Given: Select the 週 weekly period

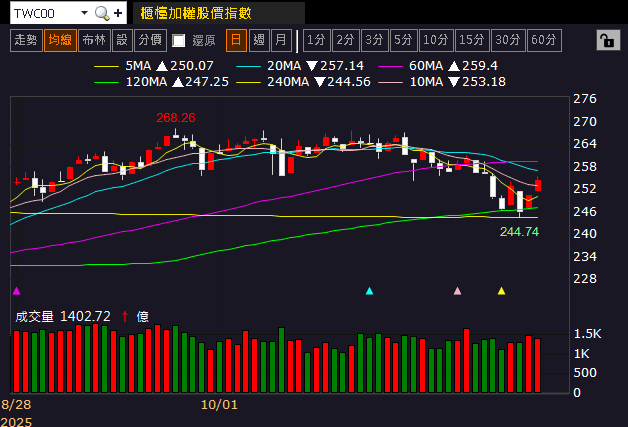Looking at the screenshot, I should (259, 40).
